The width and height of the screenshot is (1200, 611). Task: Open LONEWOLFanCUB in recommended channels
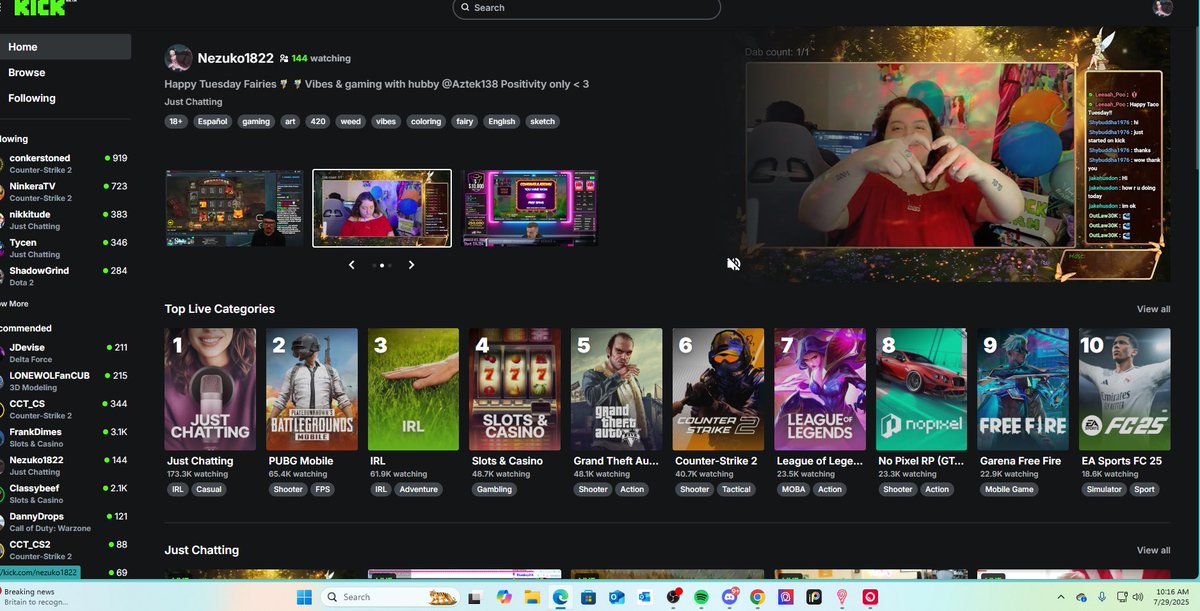coord(65,380)
